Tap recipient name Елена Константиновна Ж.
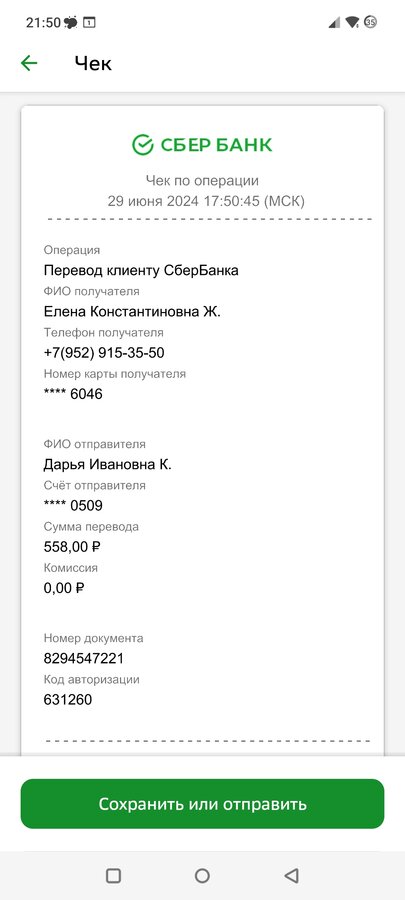 click(x=132, y=311)
